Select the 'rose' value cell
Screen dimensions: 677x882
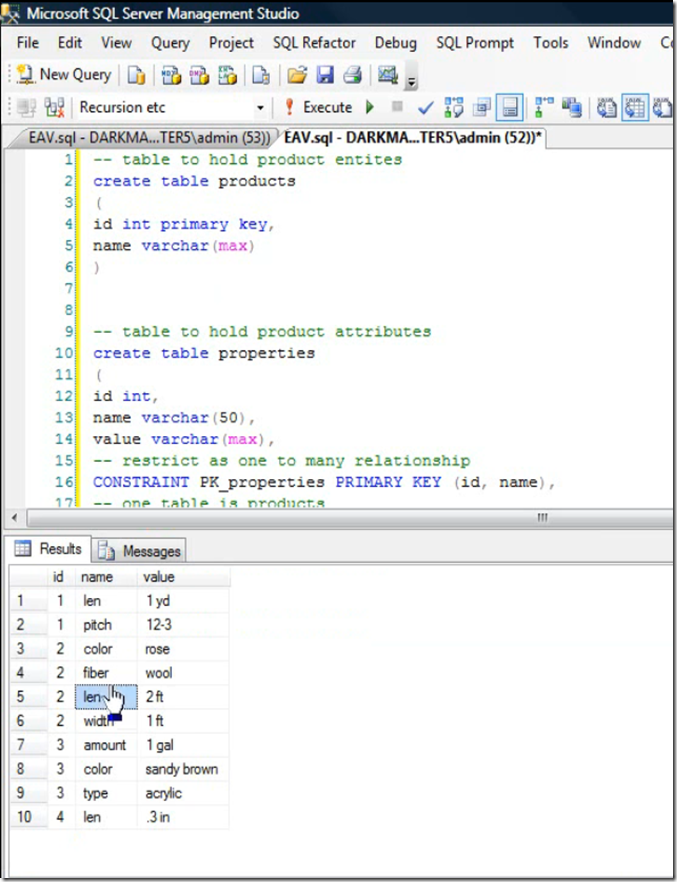(183, 649)
